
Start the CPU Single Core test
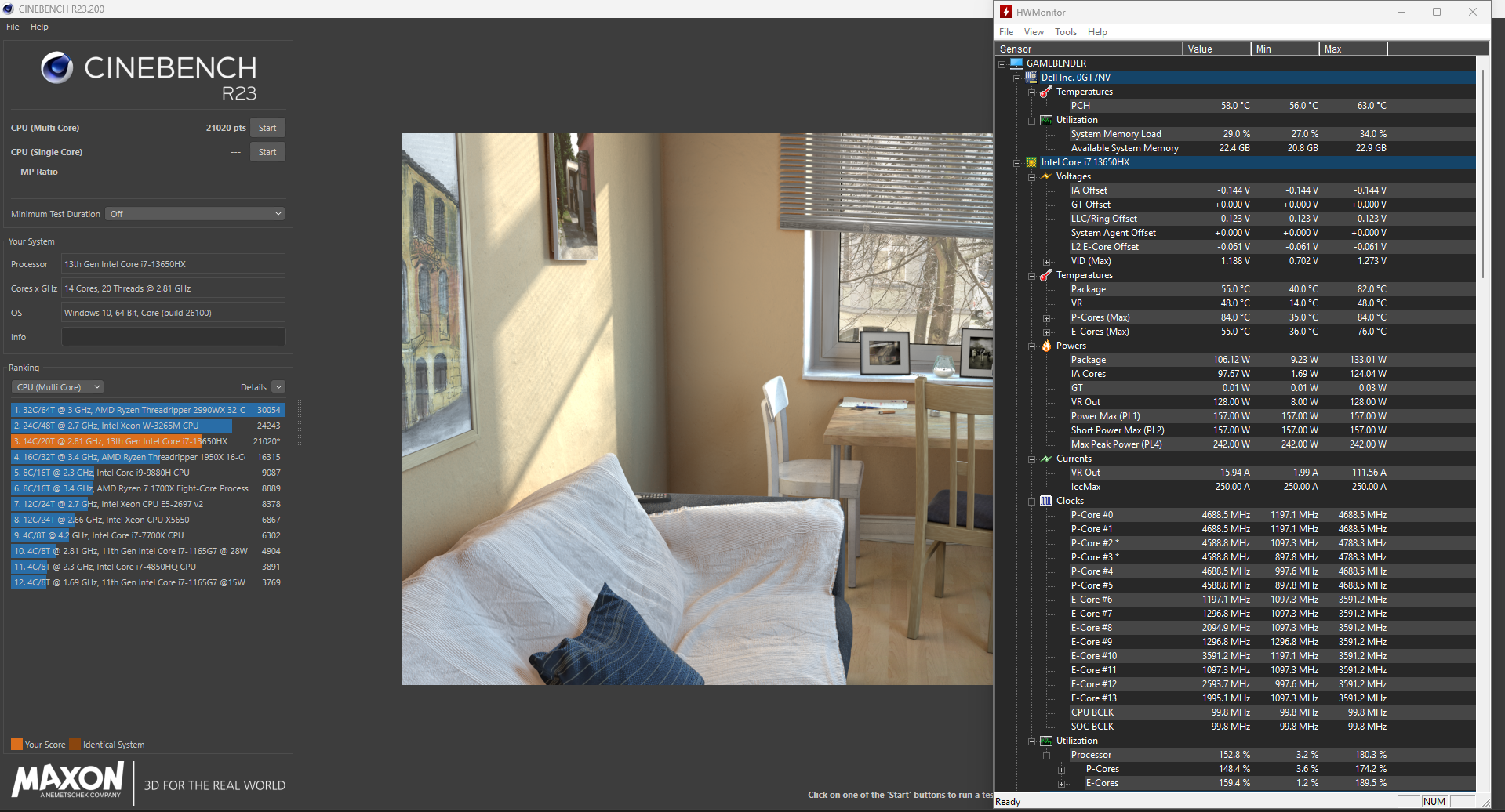tap(267, 152)
